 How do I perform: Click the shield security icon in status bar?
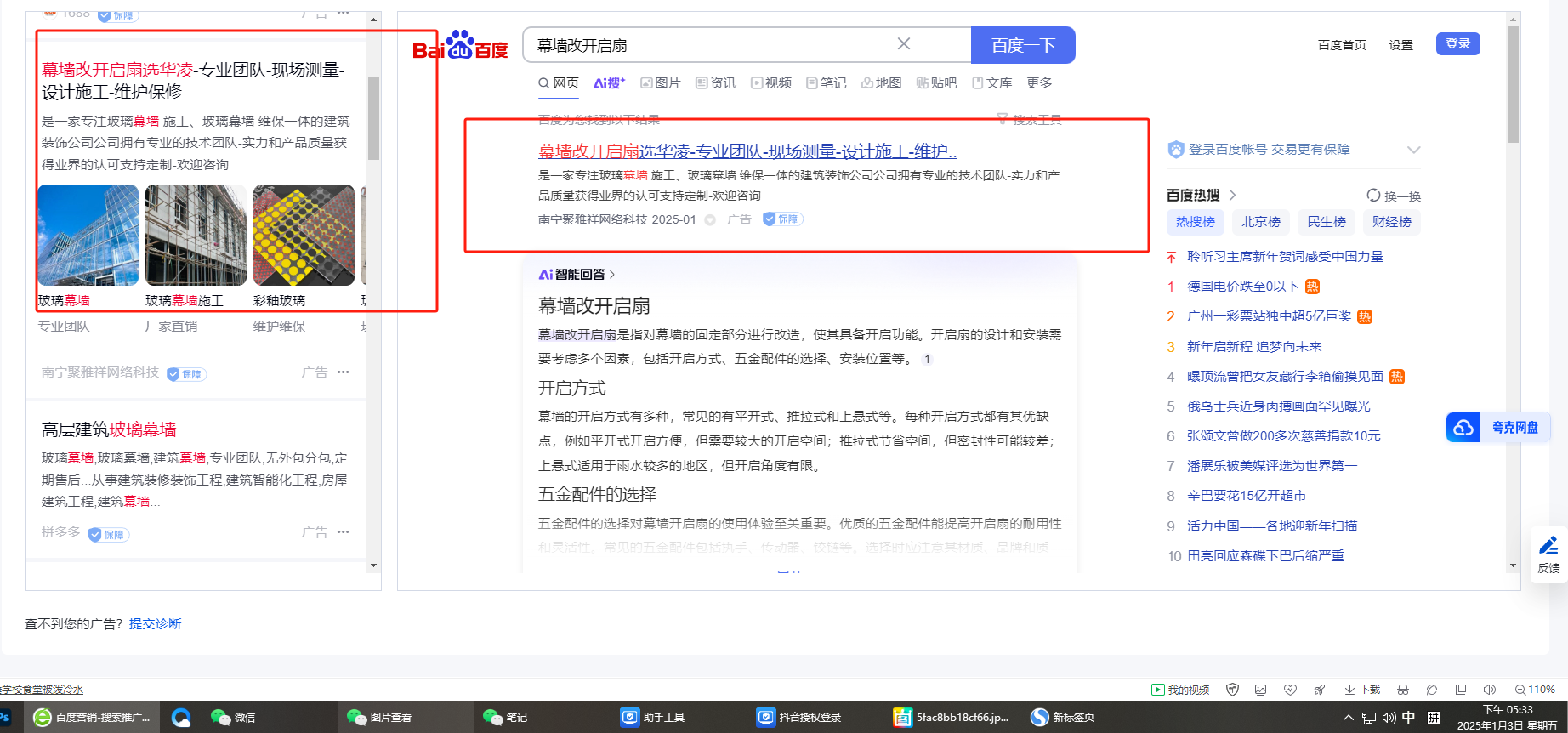coord(1232,690)
